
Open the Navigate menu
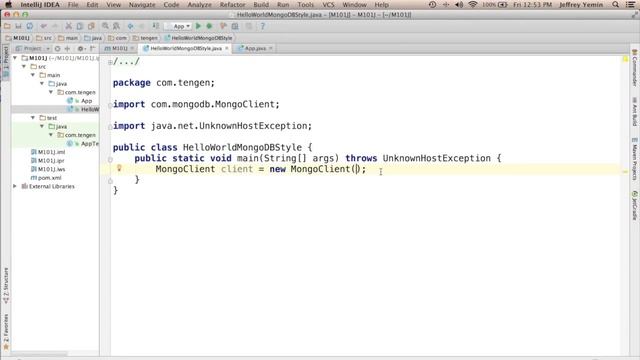point(142,5)
